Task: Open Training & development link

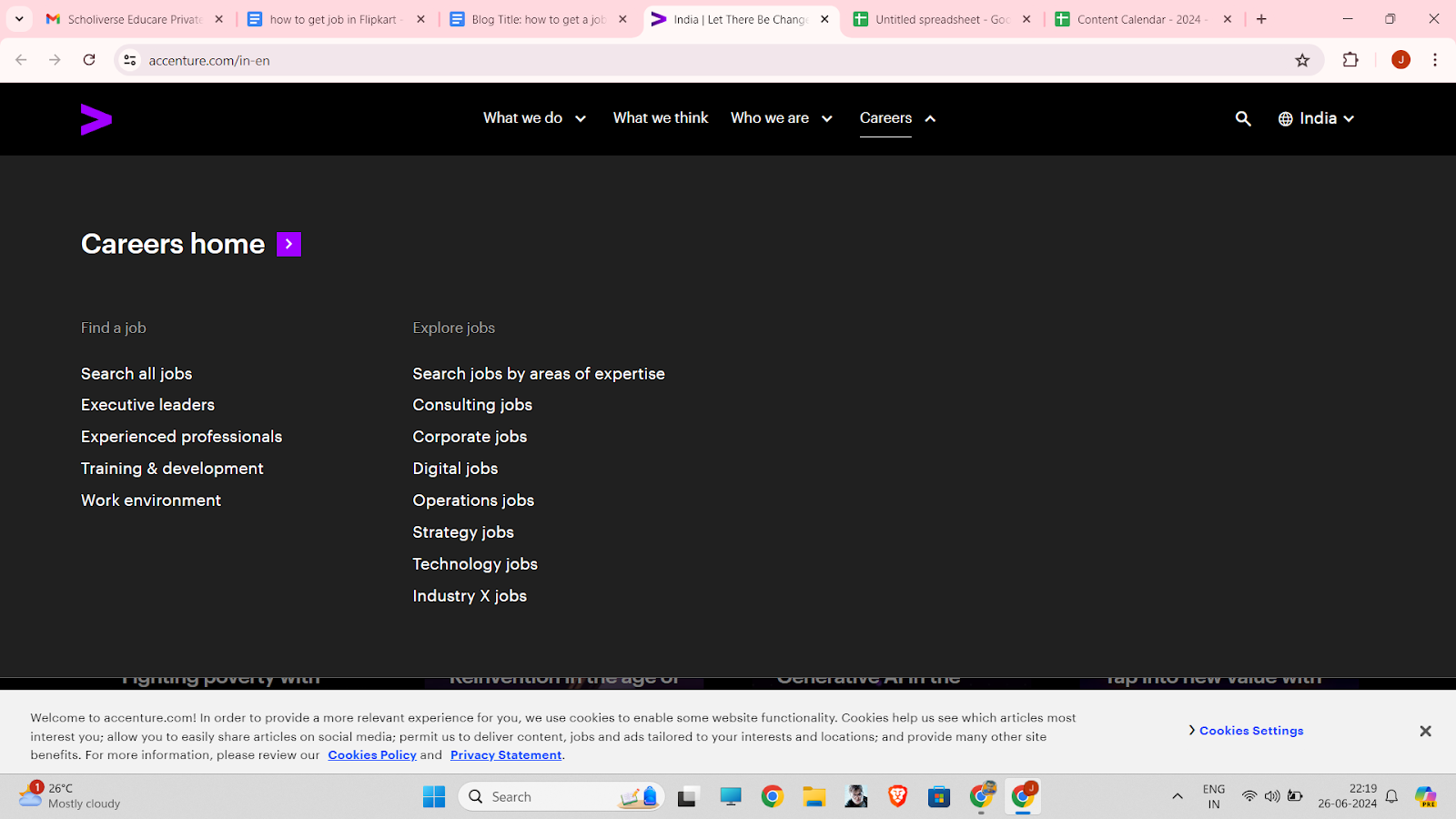Action: click(172, 469)
